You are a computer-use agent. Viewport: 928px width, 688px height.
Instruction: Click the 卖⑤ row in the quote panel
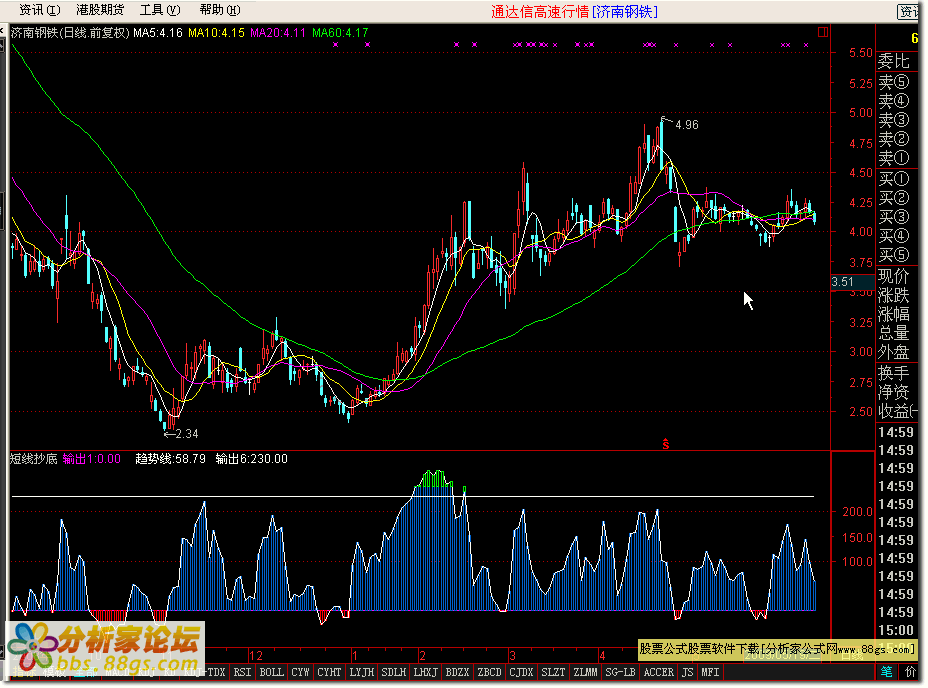[x=894, y=82]
